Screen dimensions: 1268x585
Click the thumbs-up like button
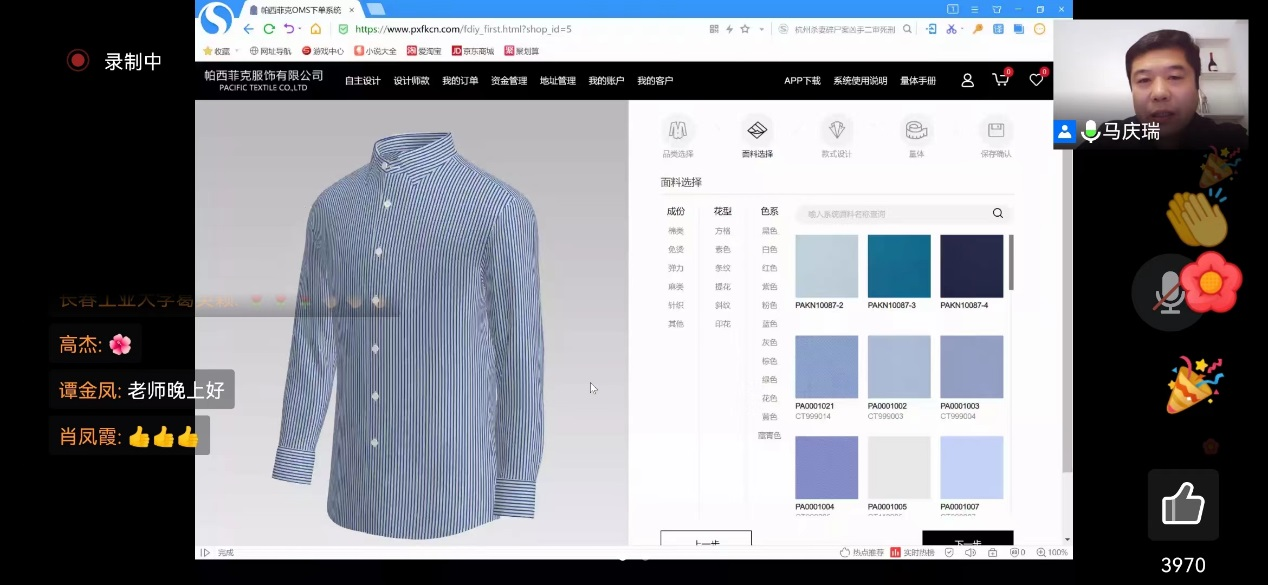[1182, 506]
